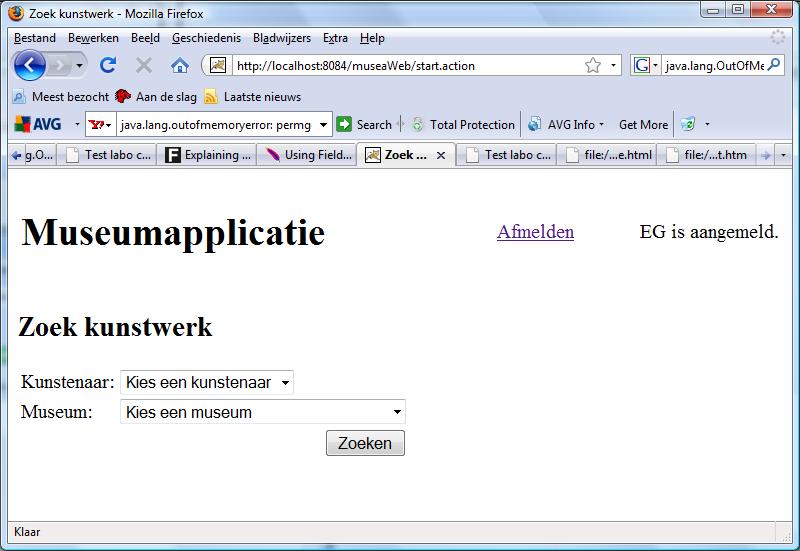Open Total Protection in AVG toolbar

[x=463, y=125]
